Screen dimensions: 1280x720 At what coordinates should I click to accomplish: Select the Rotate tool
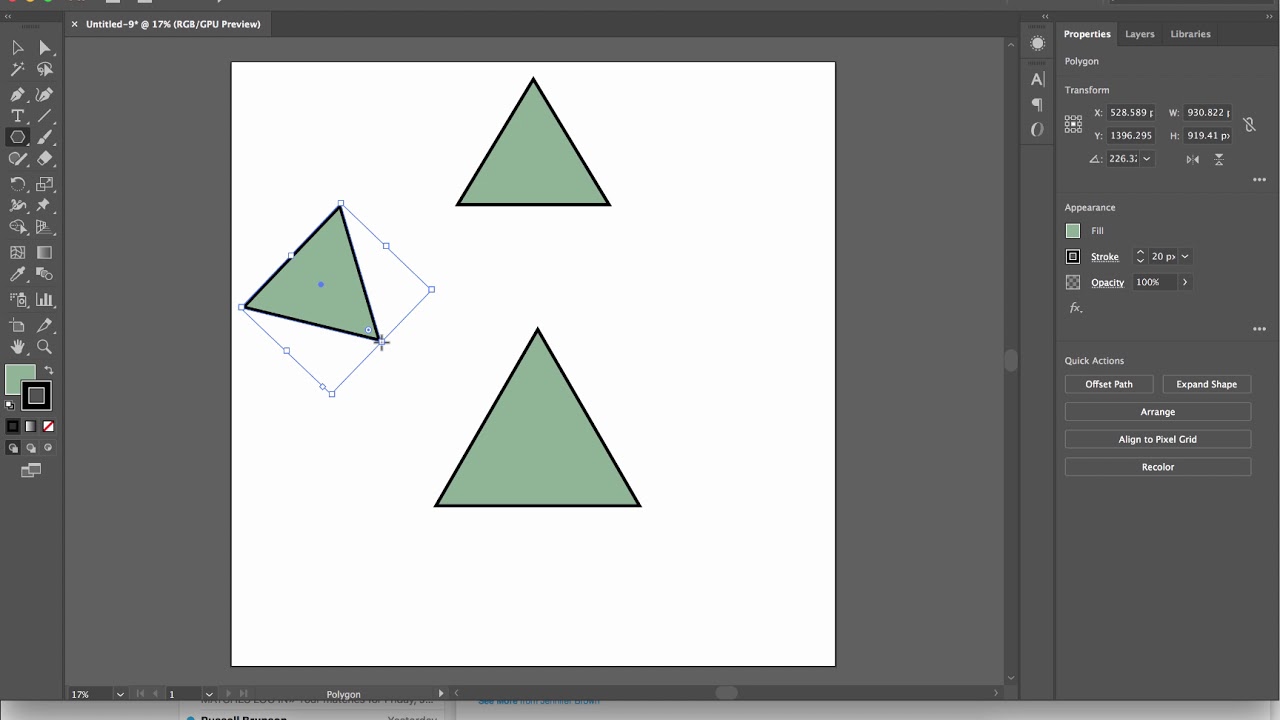(x=17, y=184)
